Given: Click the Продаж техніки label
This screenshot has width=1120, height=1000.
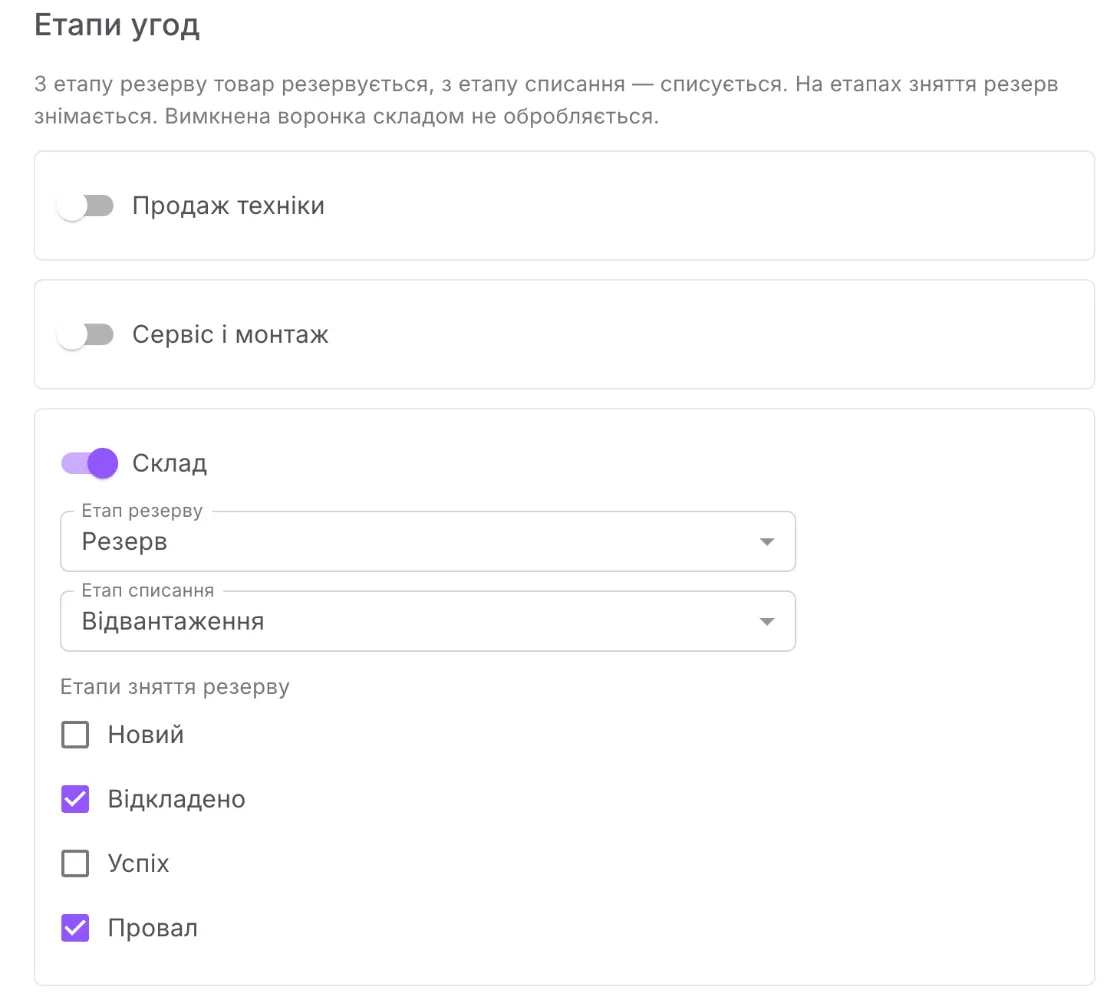Looking at the screenshot, I should point(229,206).
